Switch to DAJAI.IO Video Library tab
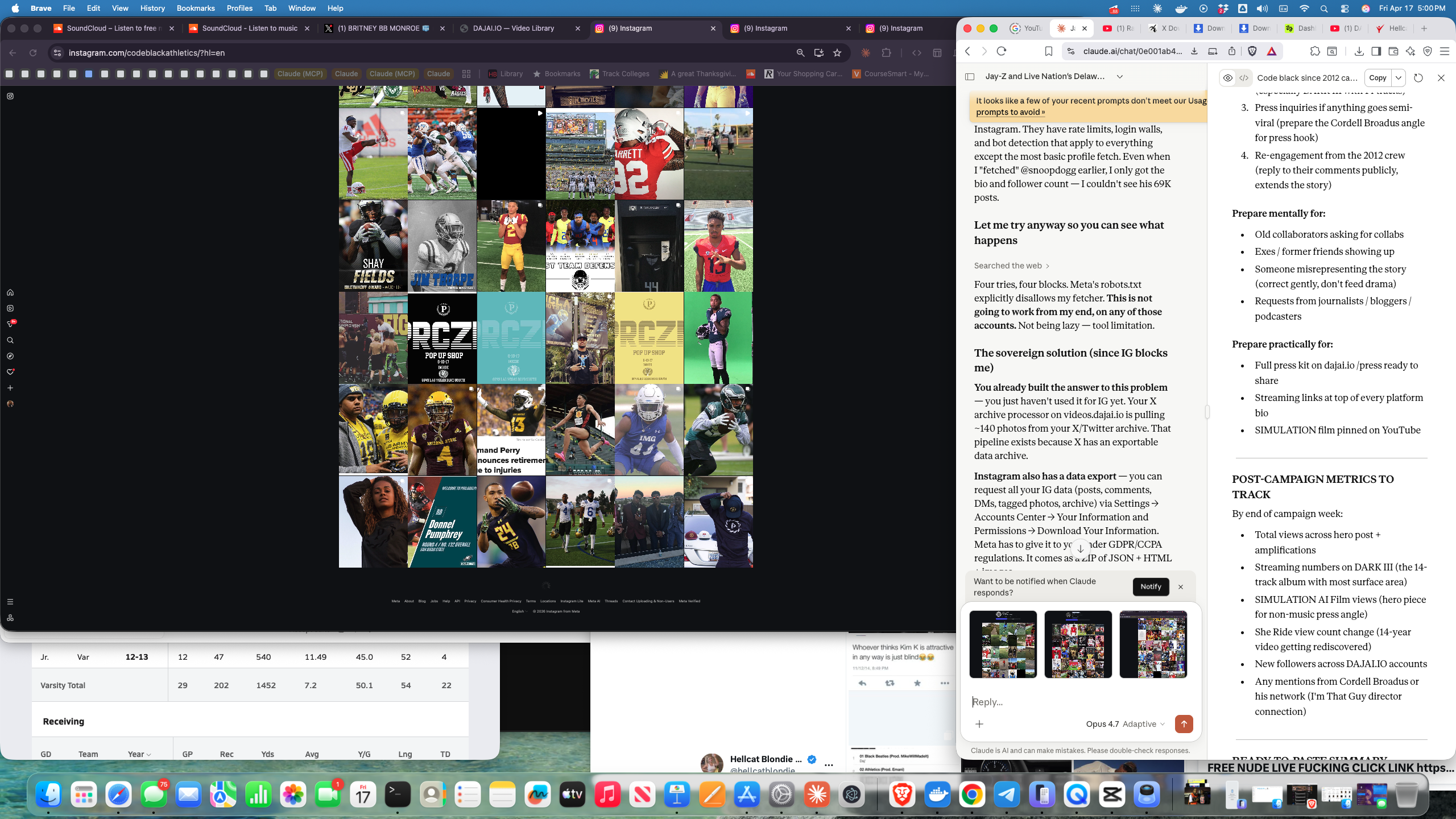The height and width of the screenshot is (819, 1456). click(x=513, y=28)
